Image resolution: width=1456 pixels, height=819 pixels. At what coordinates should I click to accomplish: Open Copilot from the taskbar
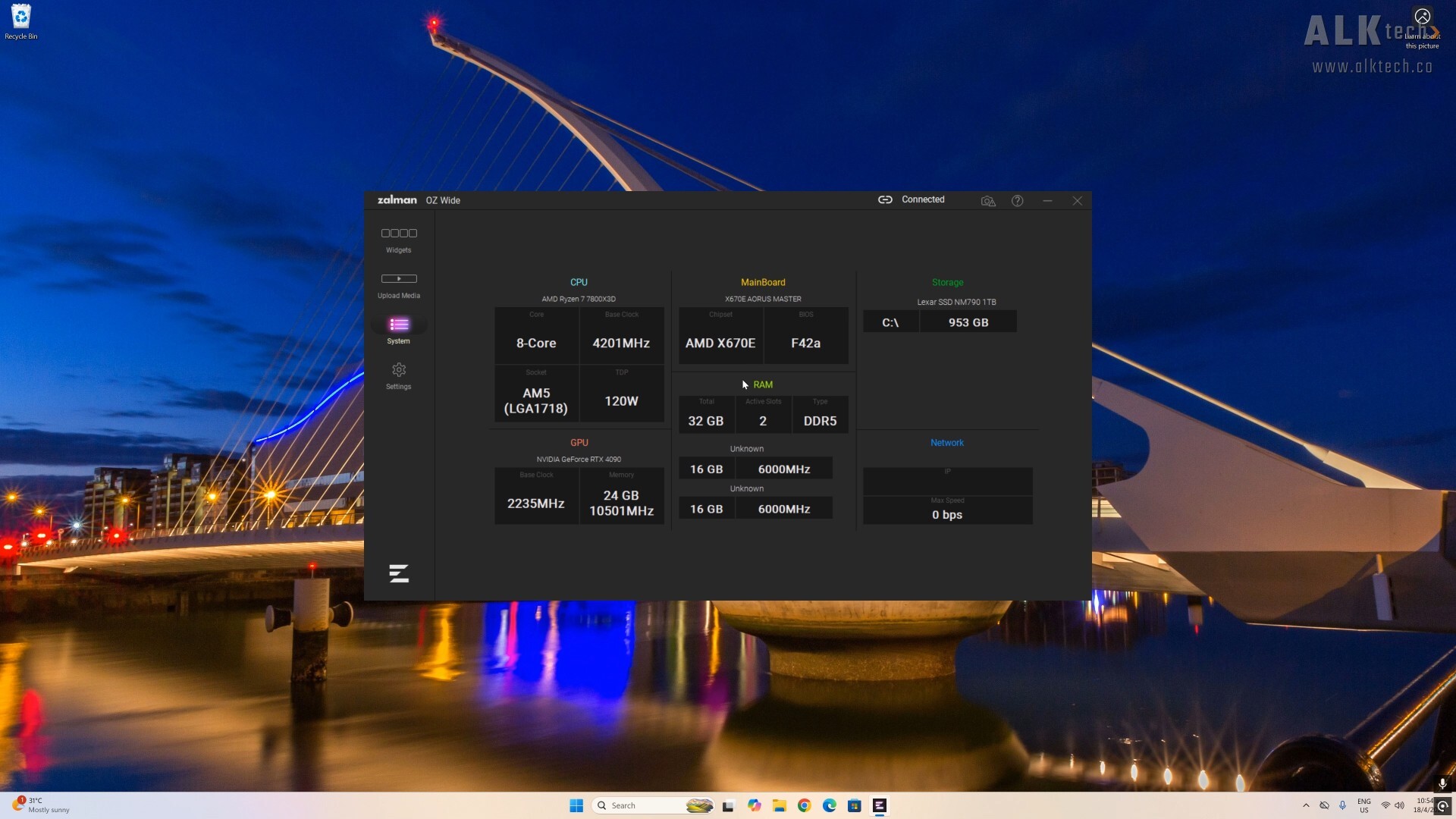(x=755, y=805)
